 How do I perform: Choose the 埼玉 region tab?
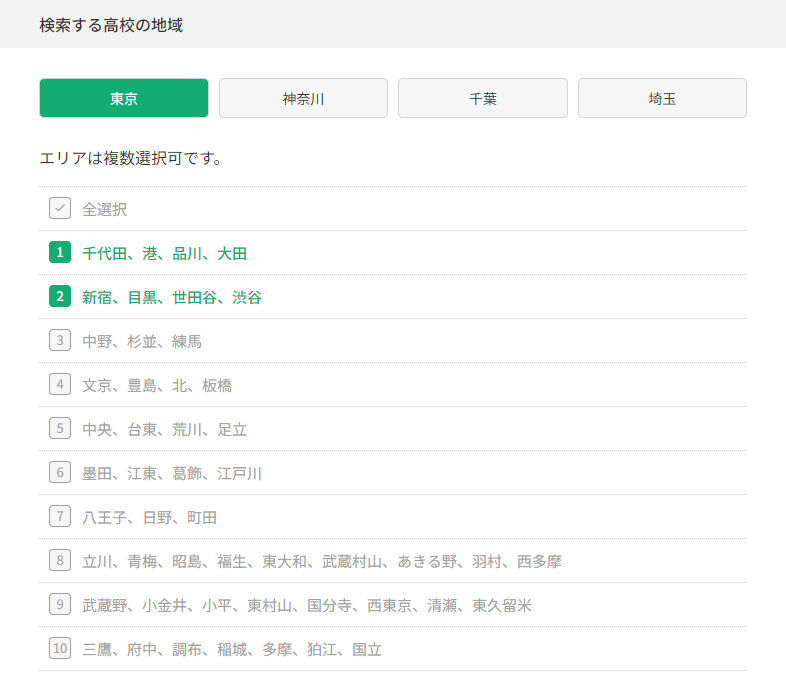pos(662,98)
